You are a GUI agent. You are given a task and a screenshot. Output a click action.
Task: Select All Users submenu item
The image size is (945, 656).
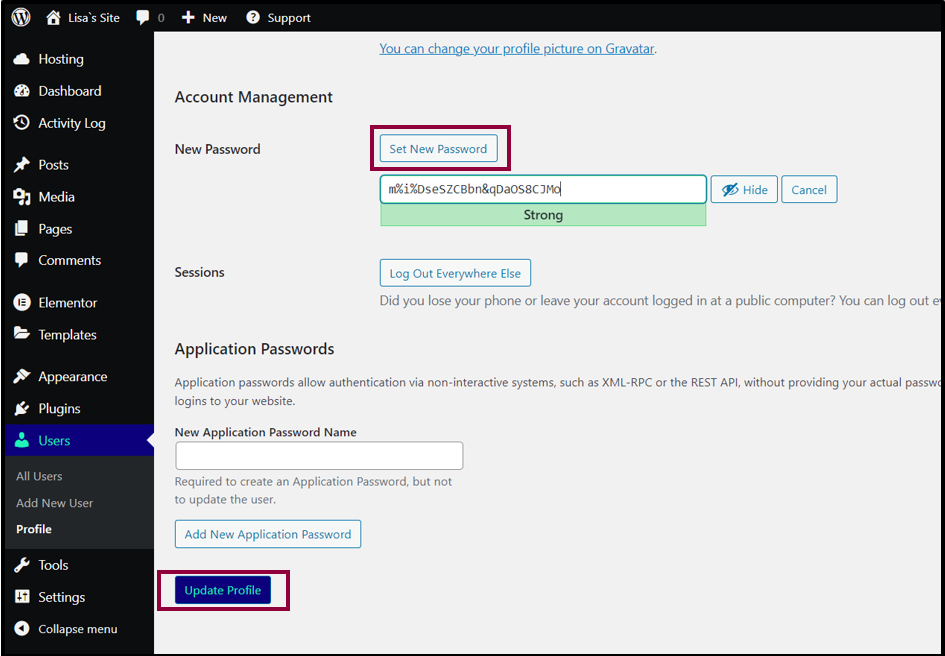pyautogui.click(x=39, y=476)
